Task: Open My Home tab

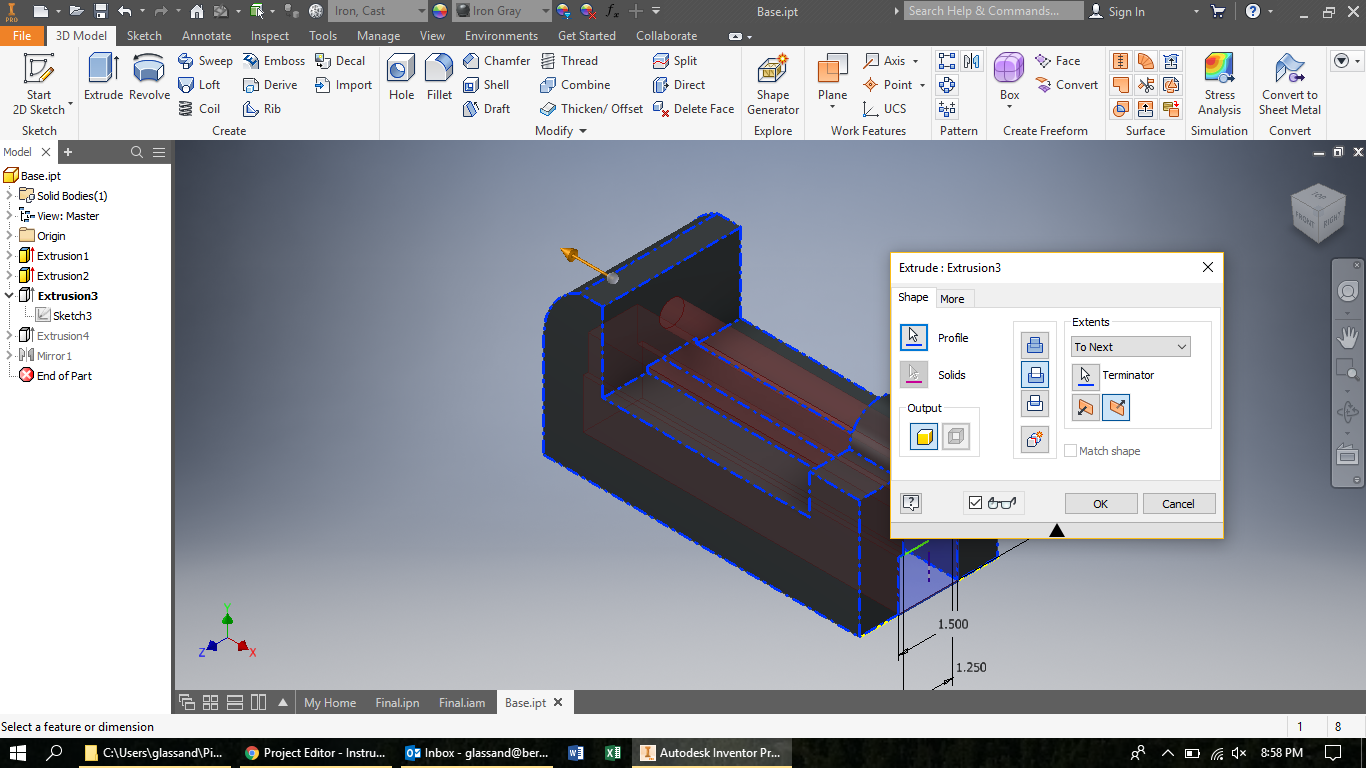Action: [330, 703]
